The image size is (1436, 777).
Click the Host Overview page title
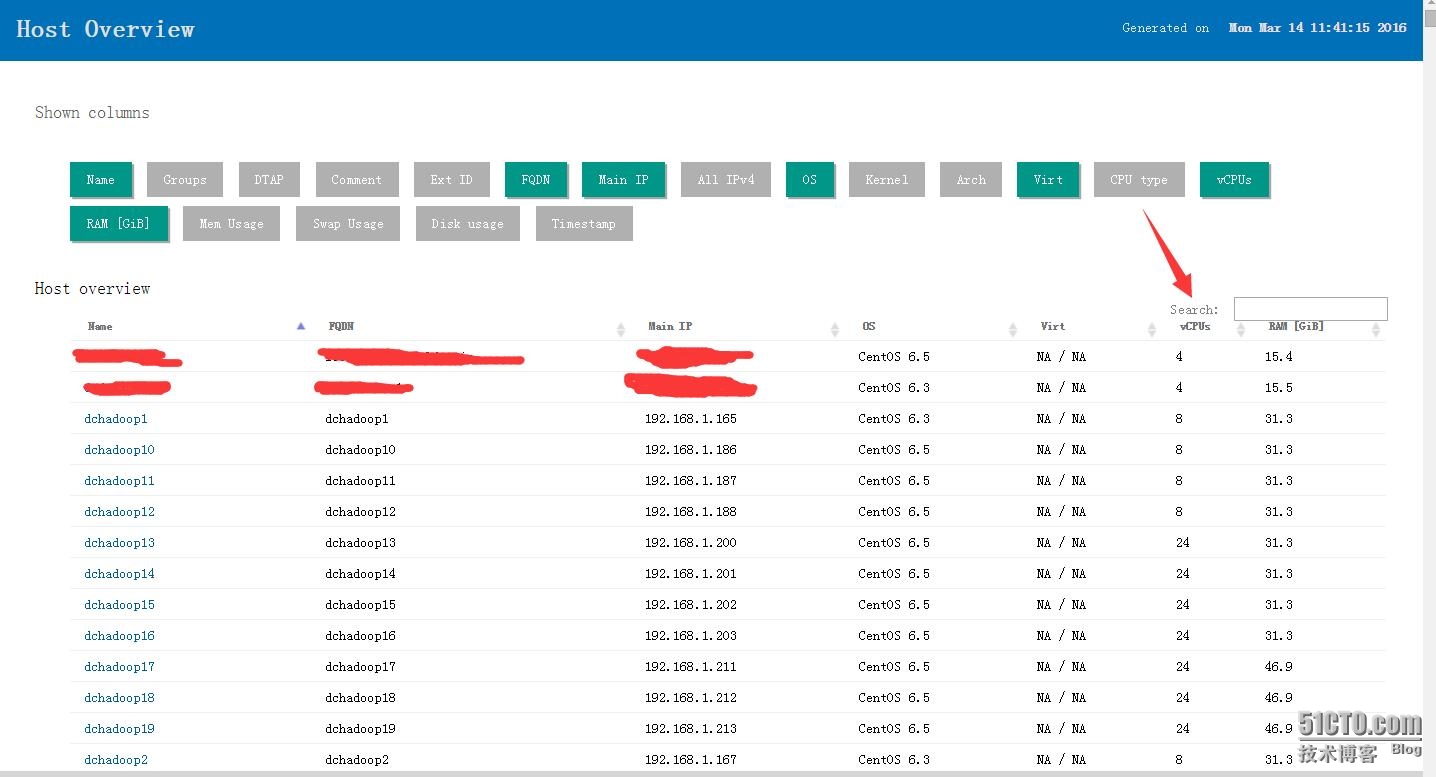[105, 29]
